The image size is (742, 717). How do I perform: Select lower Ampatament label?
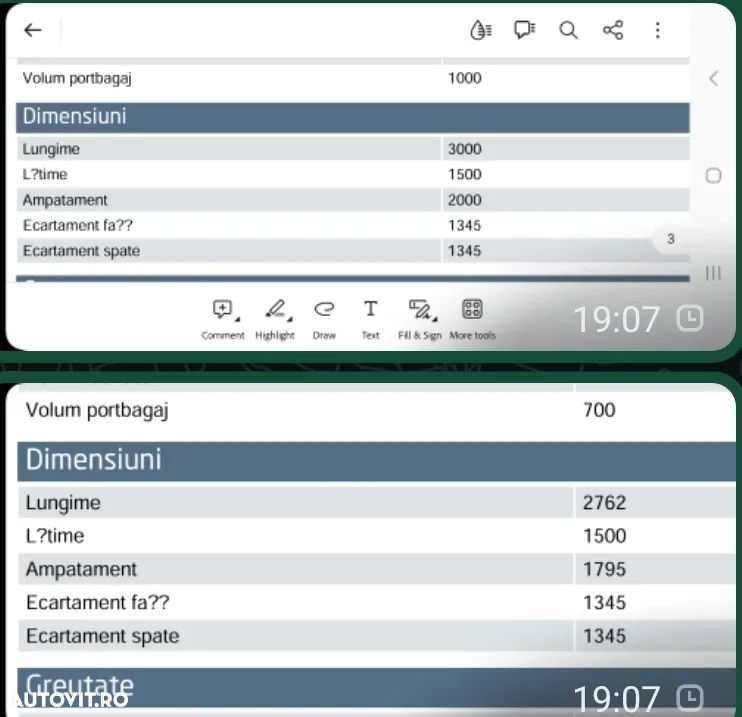(x=81, y=570)
